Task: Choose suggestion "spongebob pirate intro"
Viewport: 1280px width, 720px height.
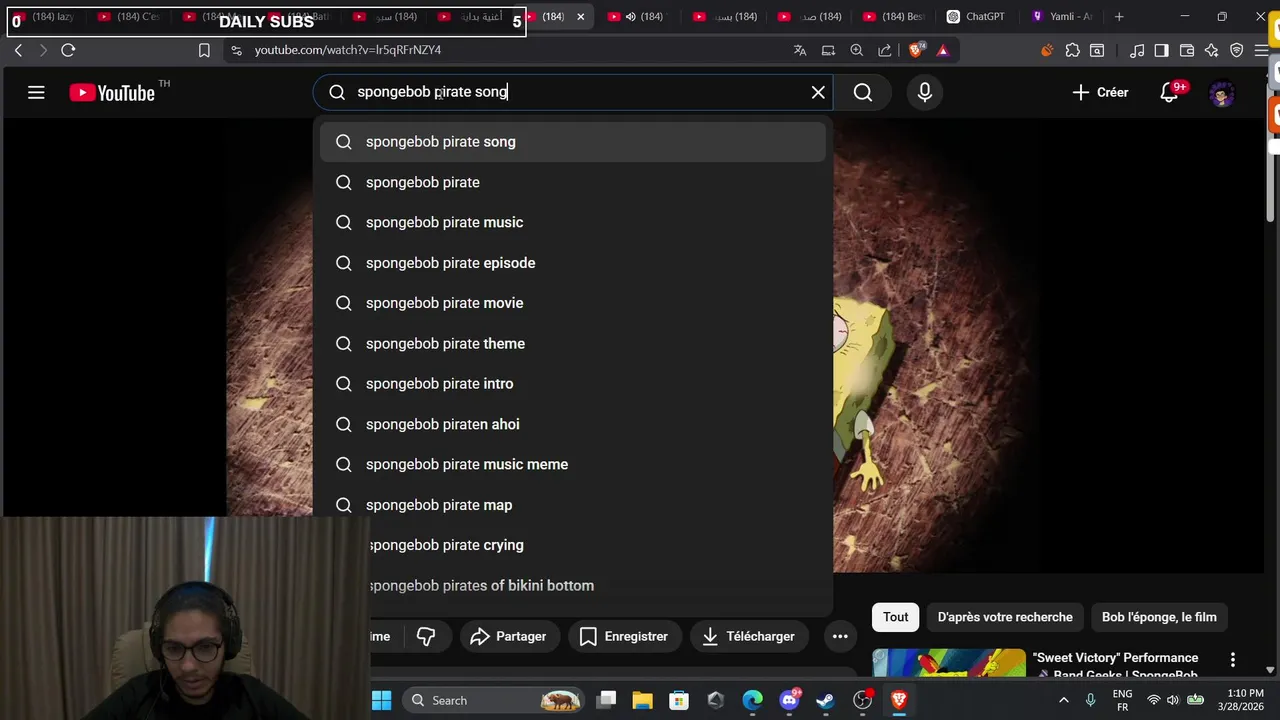Action: click(573, 384)
